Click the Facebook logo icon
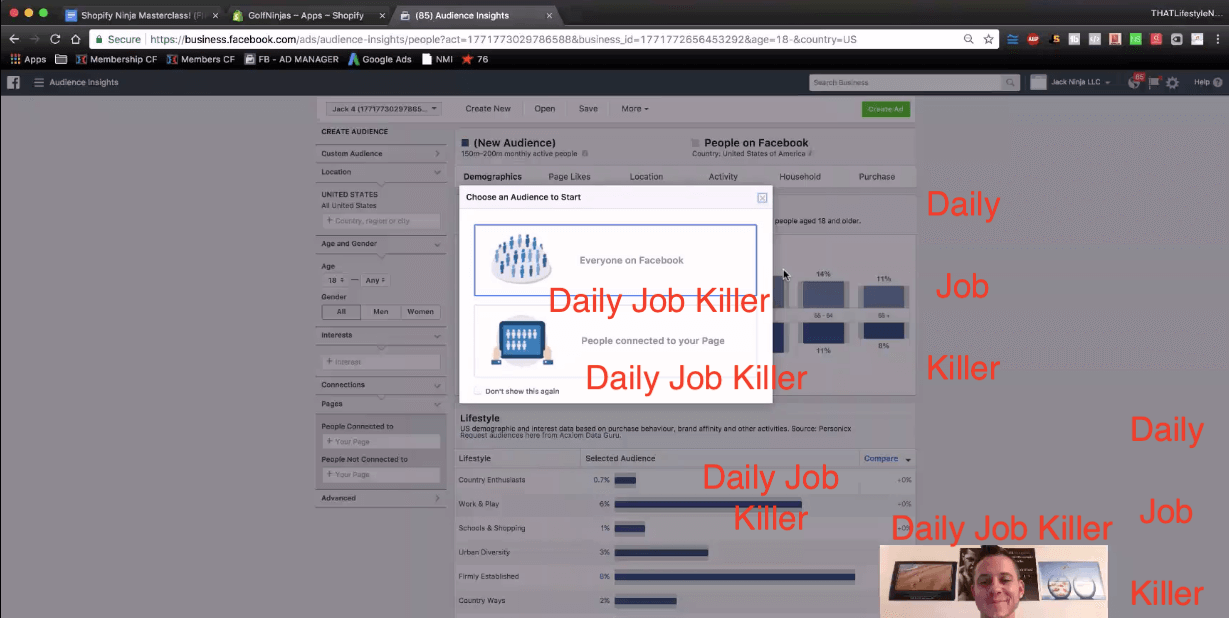Screen dimensions: 1229x618 click(14, 82)
